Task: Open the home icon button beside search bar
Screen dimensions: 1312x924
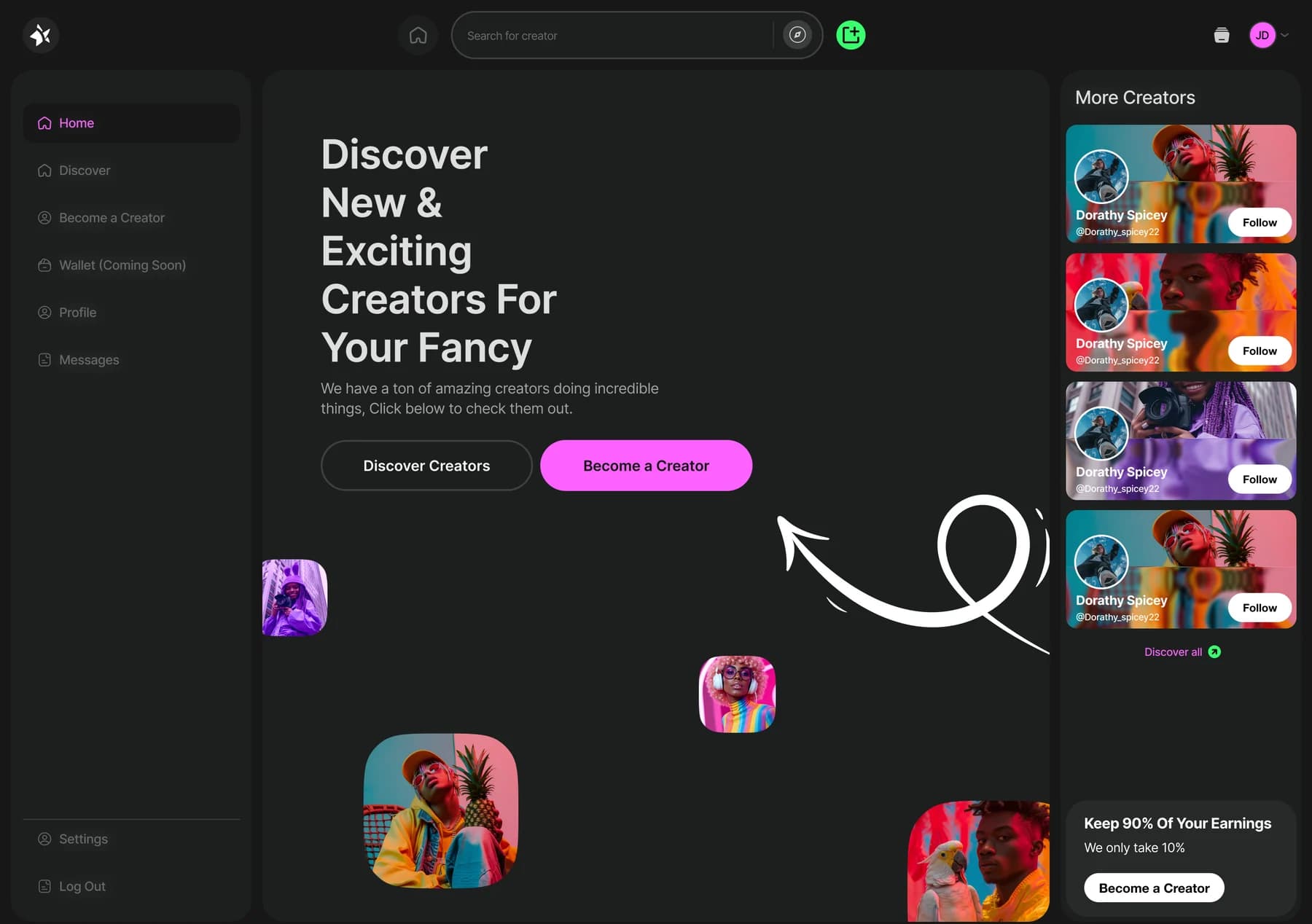Action: click(418, 35)
